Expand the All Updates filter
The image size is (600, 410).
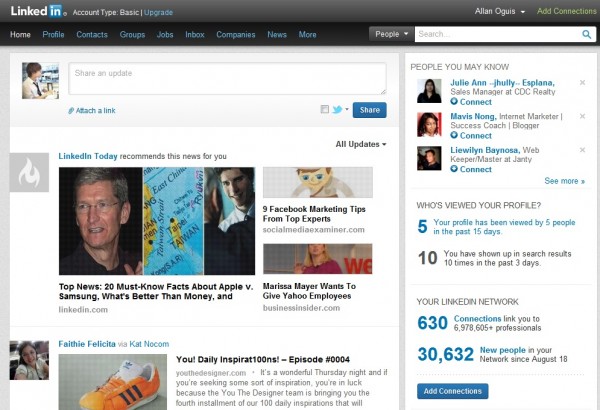(x=361, y=144)
